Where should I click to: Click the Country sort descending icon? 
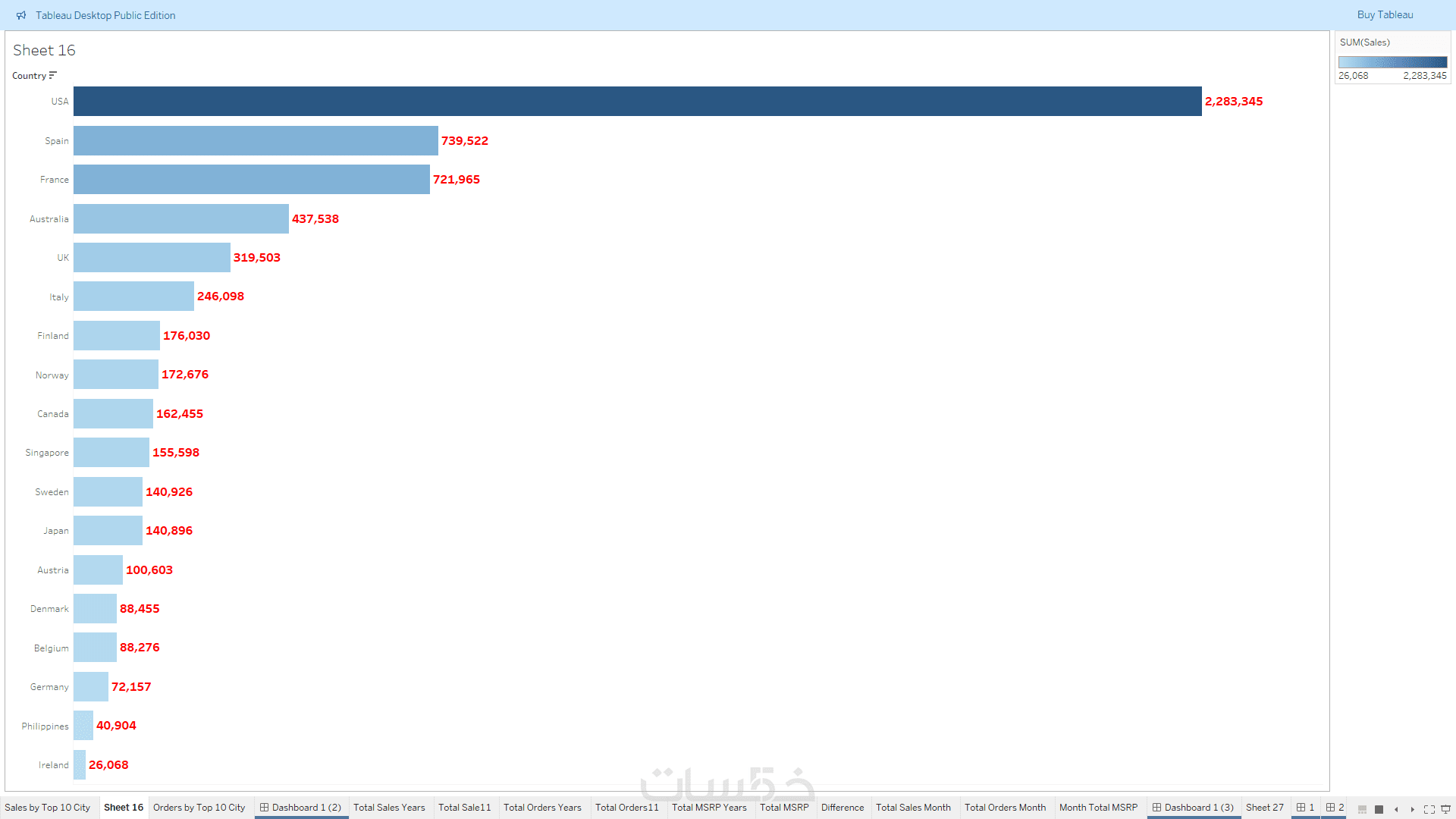(x=53, y=75)
